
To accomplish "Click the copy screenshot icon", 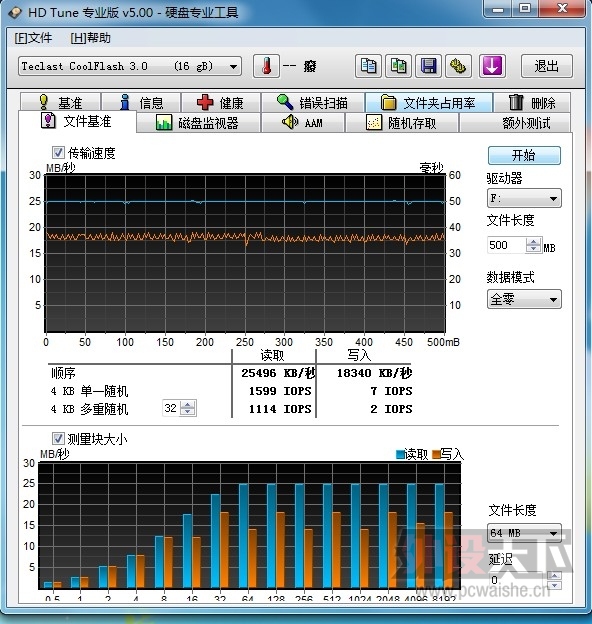I will [398, 66].
